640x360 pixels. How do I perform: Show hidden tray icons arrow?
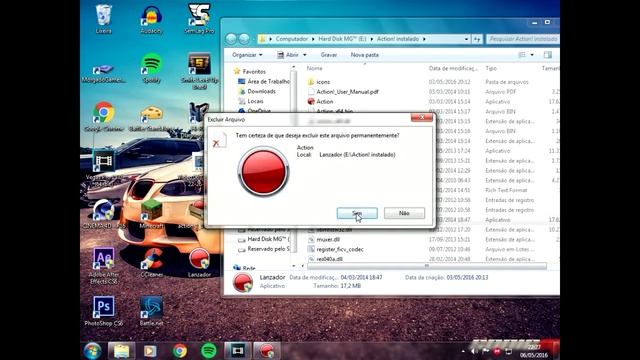[x=463, y=351]
